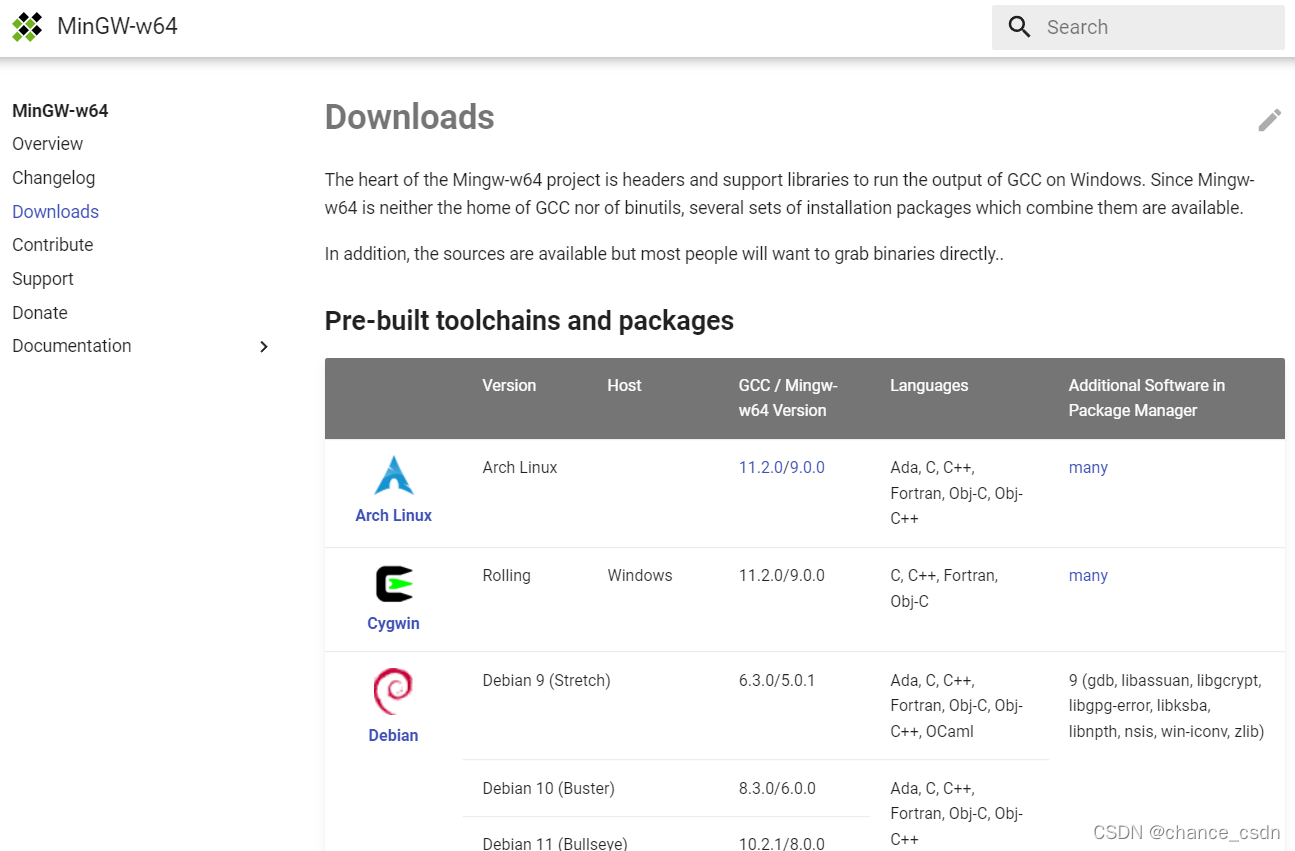Go to the Contribute page
The height and width of the screenshot is (851, 1295).
[x=53, y=245]
